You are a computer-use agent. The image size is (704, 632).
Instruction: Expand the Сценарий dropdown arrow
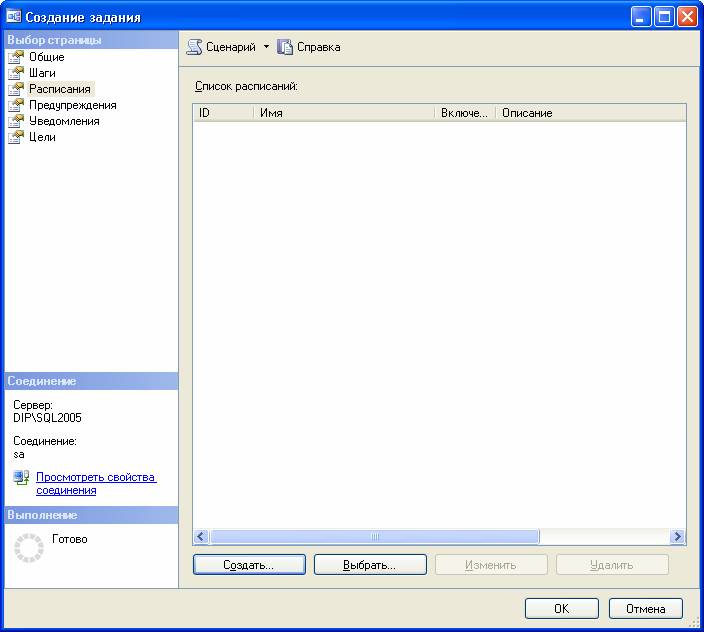(266, 47)
